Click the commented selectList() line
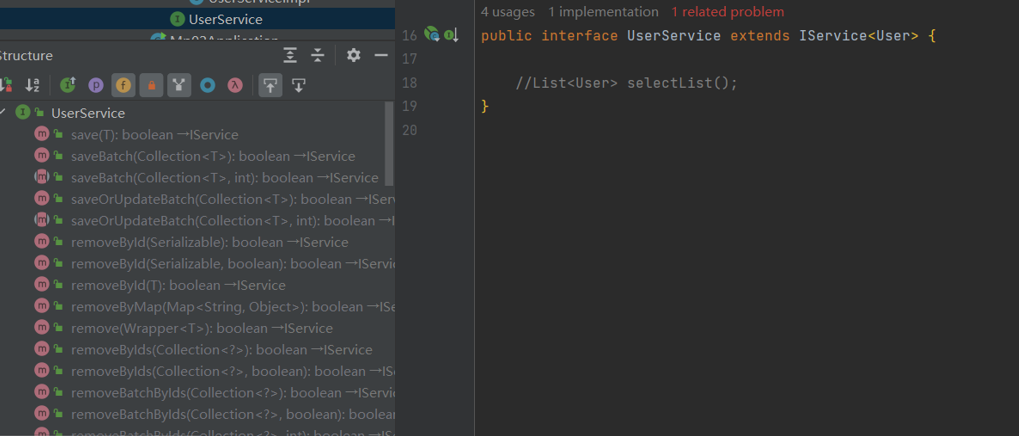The image size is (1019, 436). click(x=626, y=83)
